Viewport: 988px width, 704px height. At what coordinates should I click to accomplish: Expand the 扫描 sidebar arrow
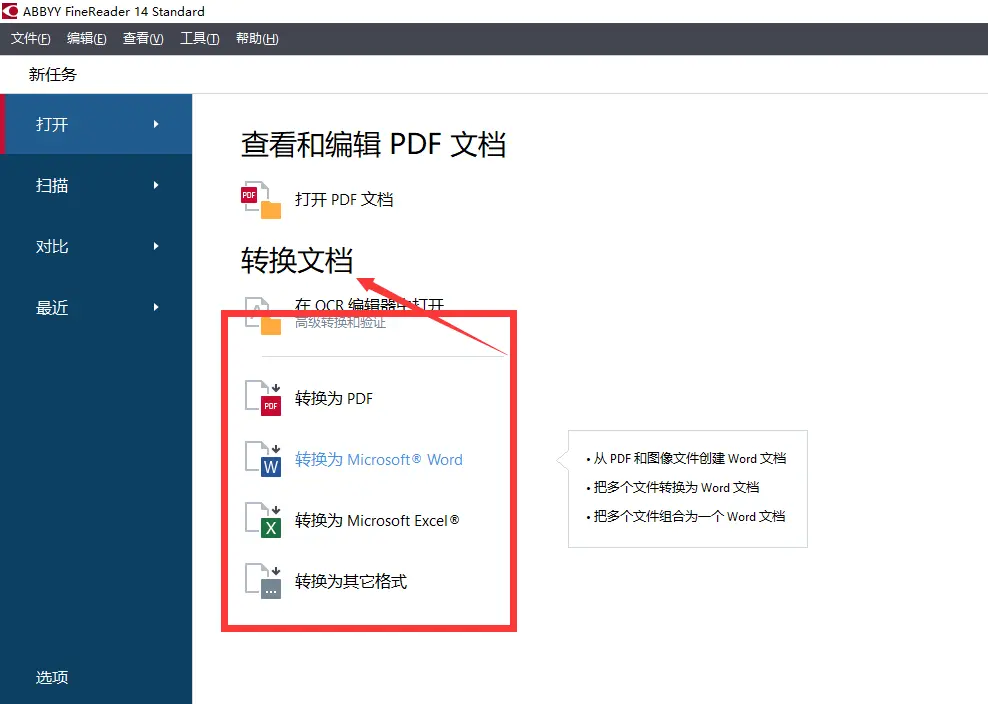pos(156,185)
